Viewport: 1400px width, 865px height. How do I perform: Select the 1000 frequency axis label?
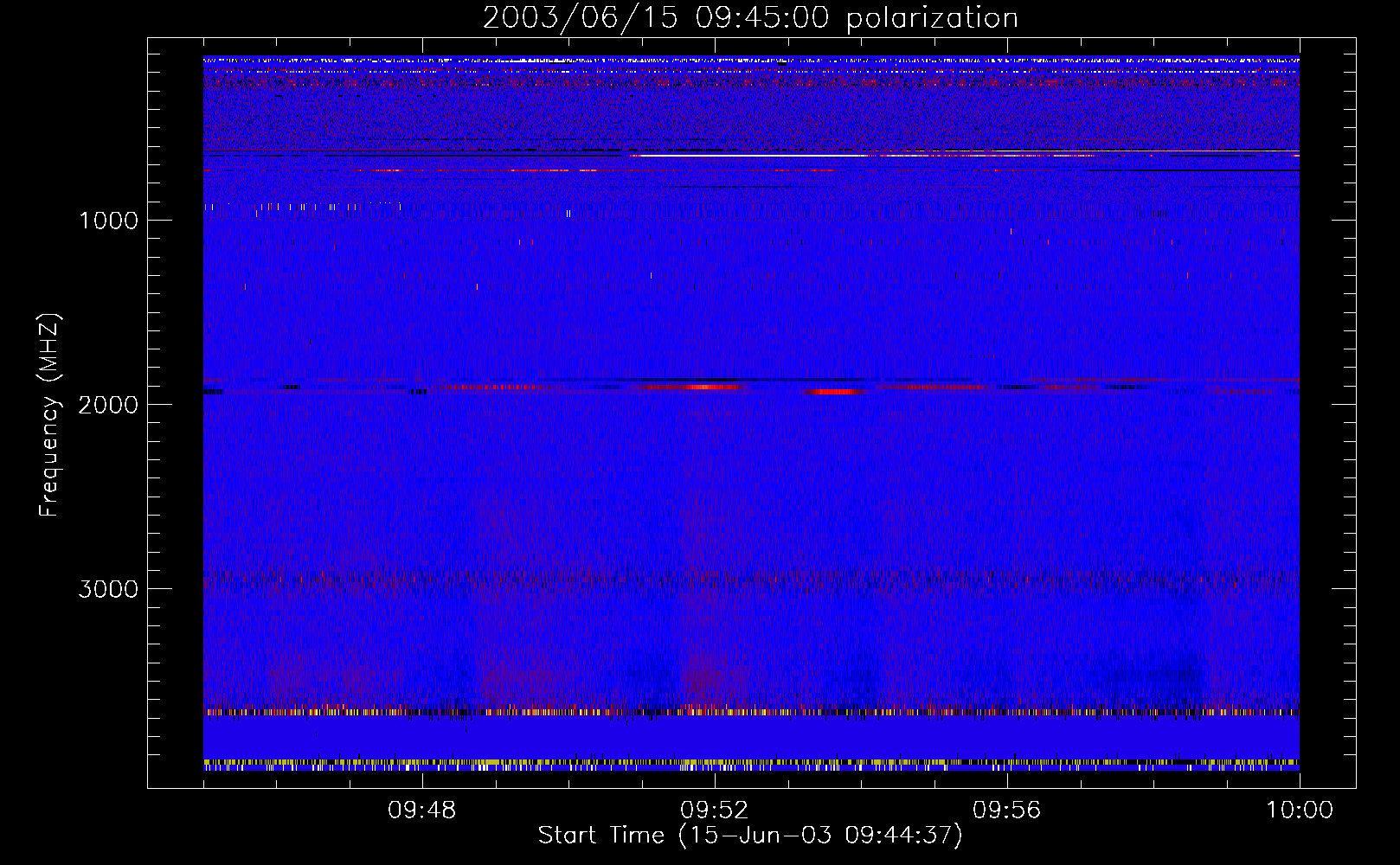point(108,221)
